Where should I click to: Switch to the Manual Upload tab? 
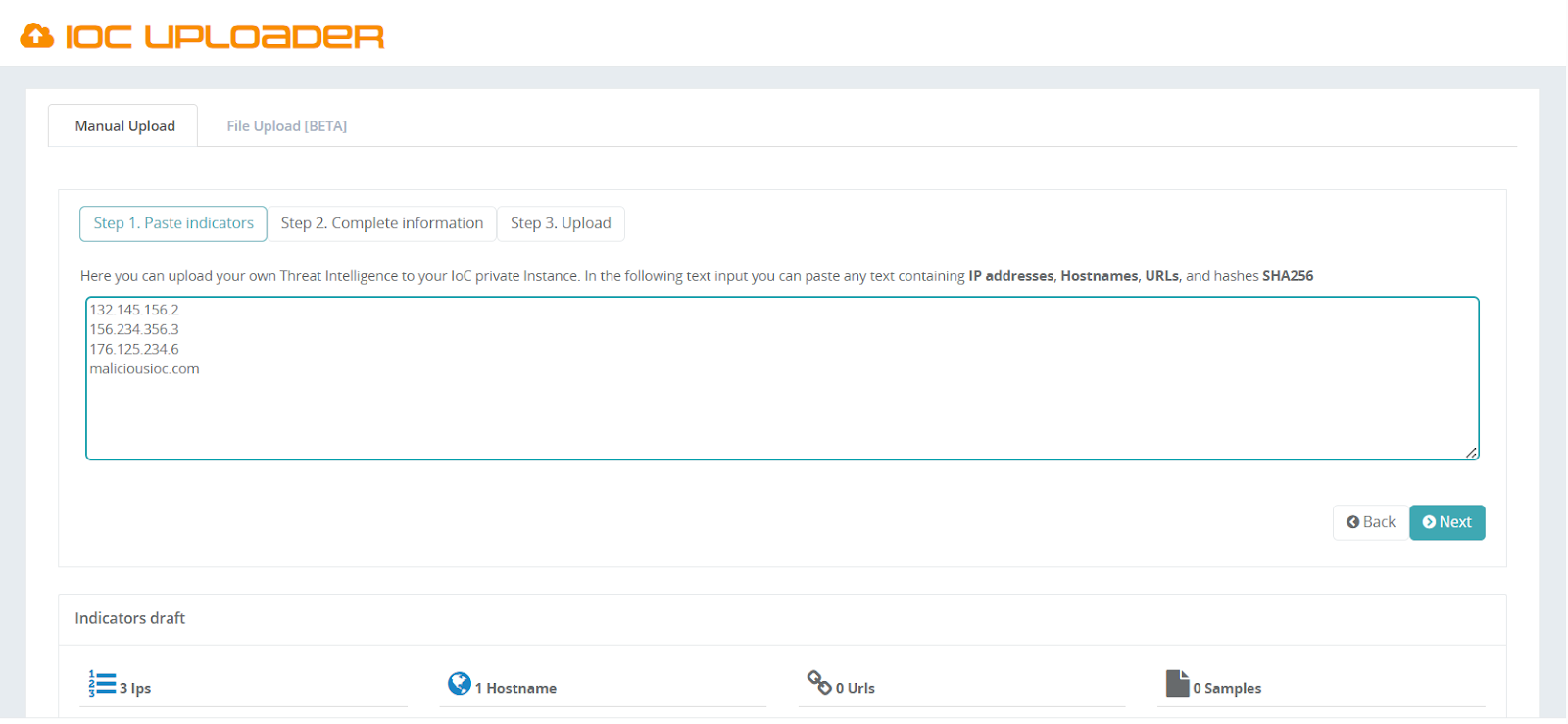(124, 126)
